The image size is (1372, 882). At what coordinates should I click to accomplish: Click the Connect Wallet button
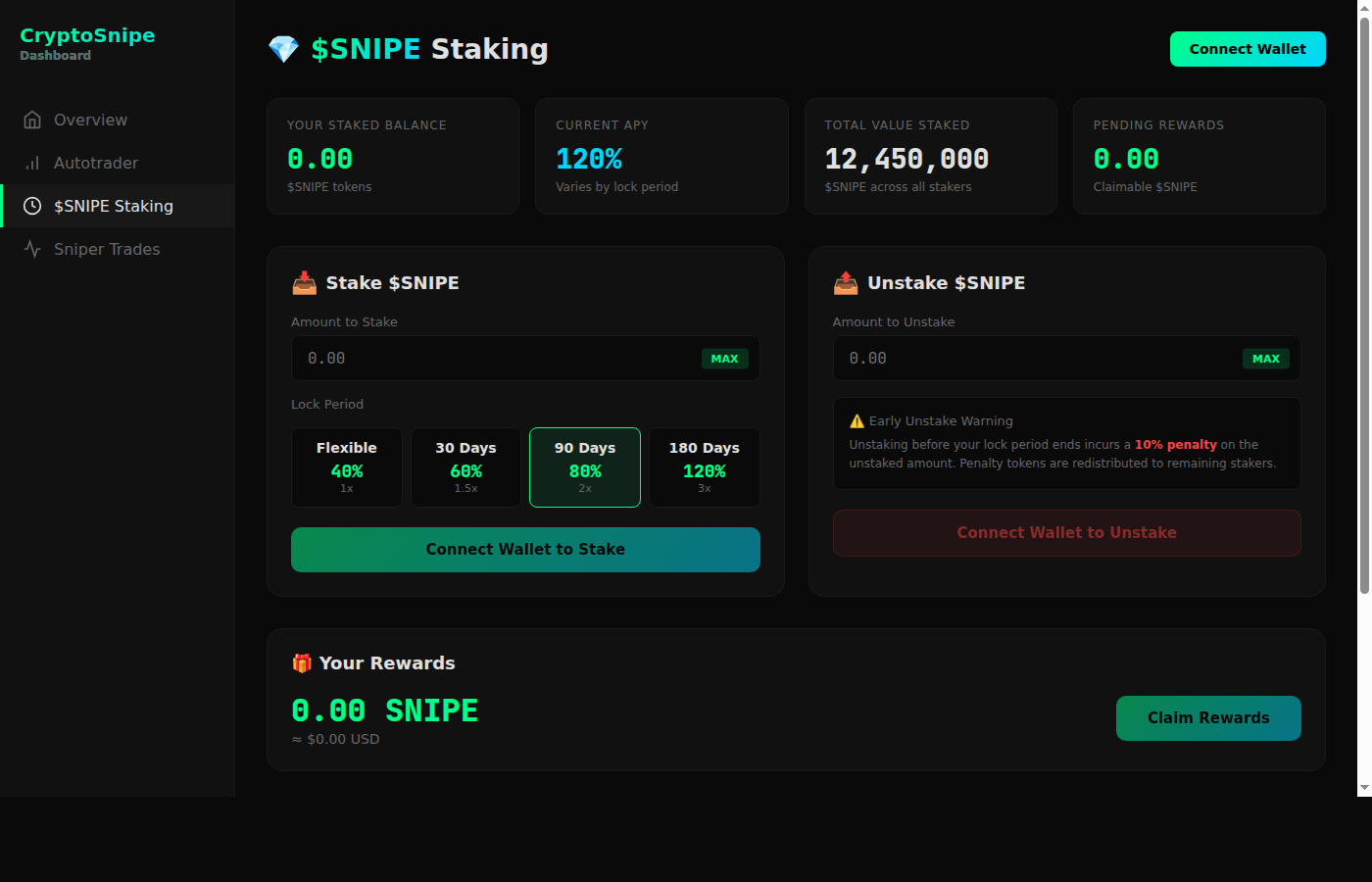[1247, 48]
